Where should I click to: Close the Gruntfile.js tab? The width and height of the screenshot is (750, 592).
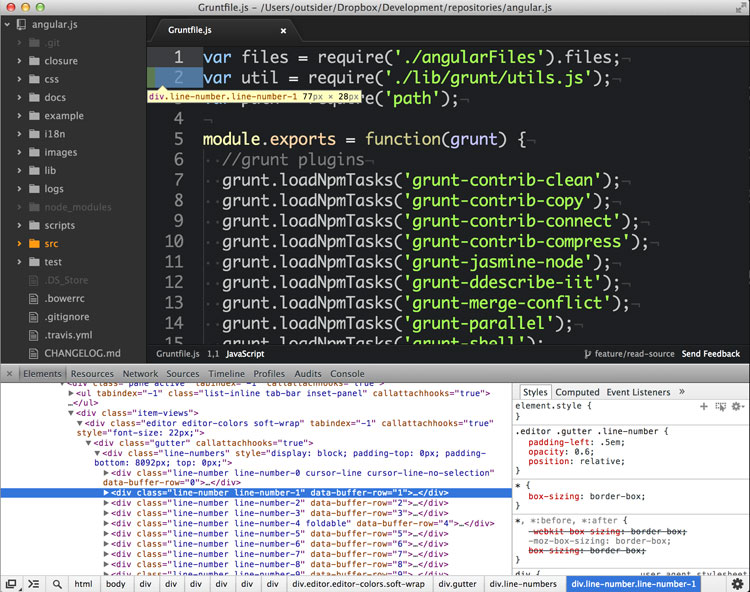coord(283,31)
